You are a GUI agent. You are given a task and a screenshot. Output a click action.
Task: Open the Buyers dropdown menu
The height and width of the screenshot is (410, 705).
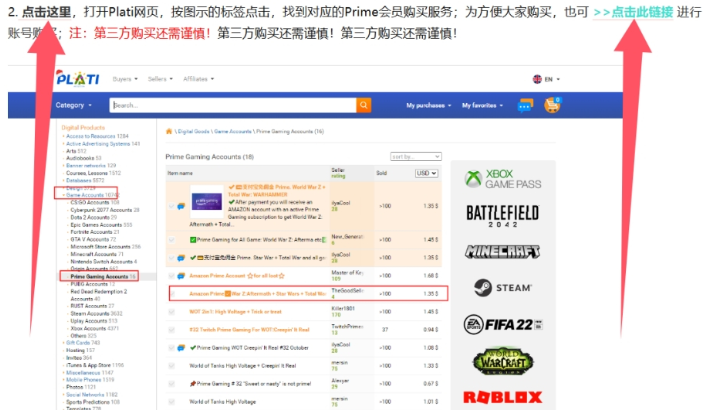tap(125, 79)
